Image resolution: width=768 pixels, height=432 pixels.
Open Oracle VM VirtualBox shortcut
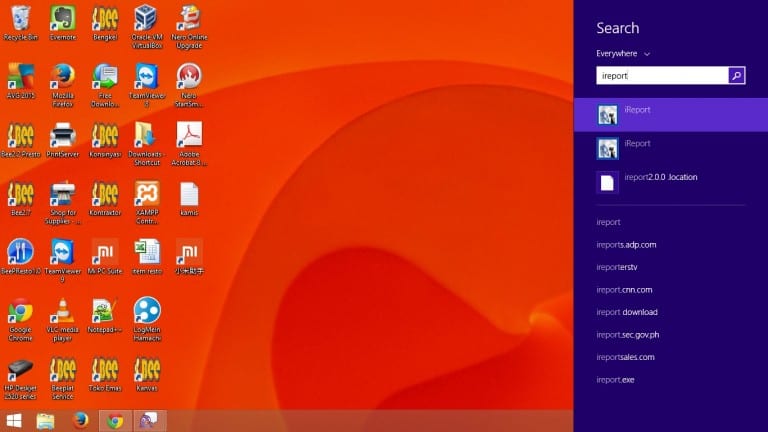[147, 27]
